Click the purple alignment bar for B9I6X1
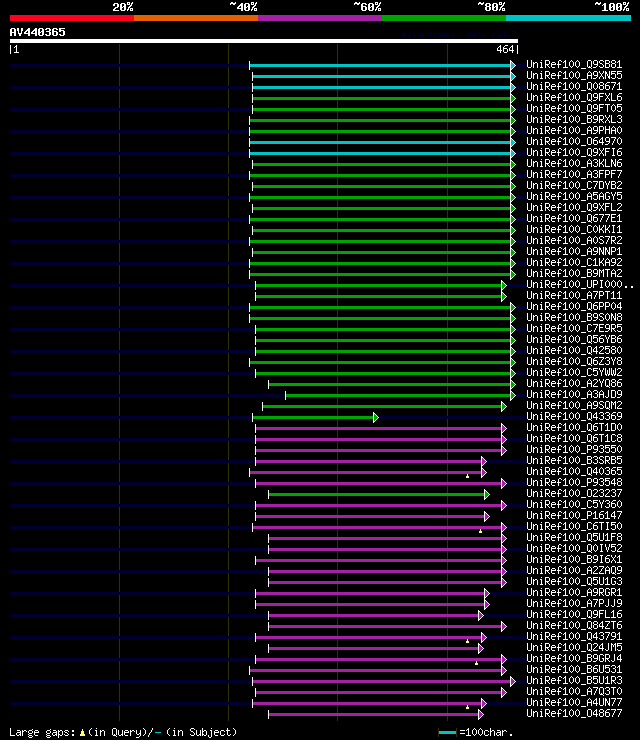Image resolution: width=640 pixels, height=740 pixels. pyautogui.click(x=378, y=561)
